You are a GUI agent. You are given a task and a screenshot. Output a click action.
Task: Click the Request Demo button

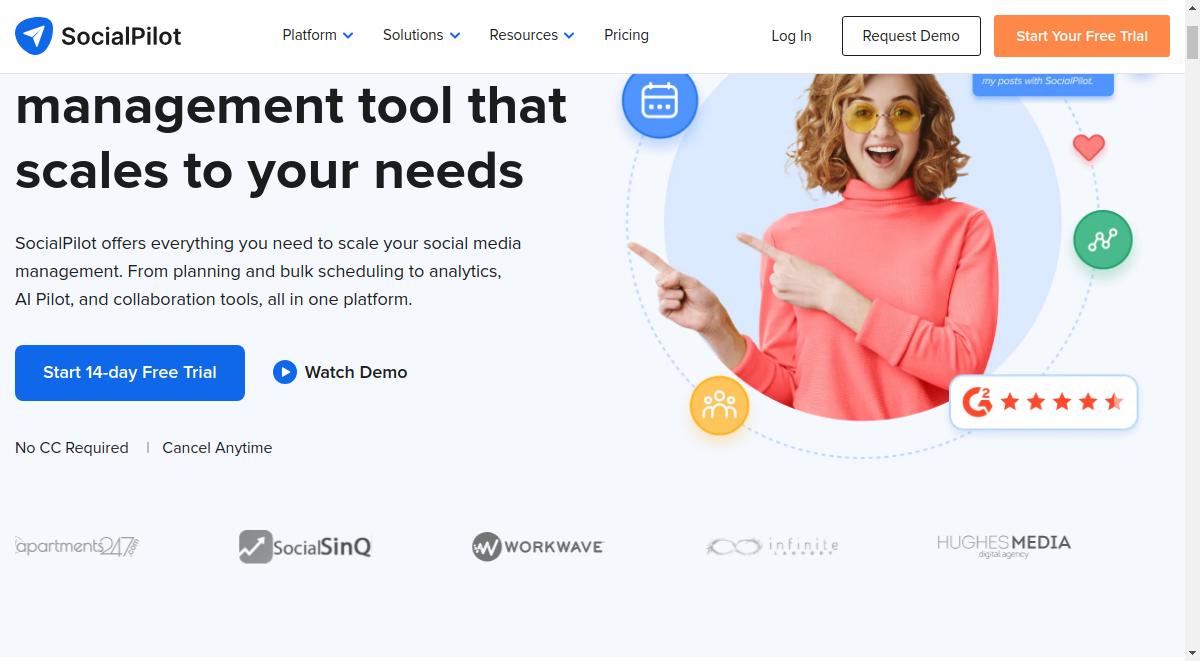(910, 36)
